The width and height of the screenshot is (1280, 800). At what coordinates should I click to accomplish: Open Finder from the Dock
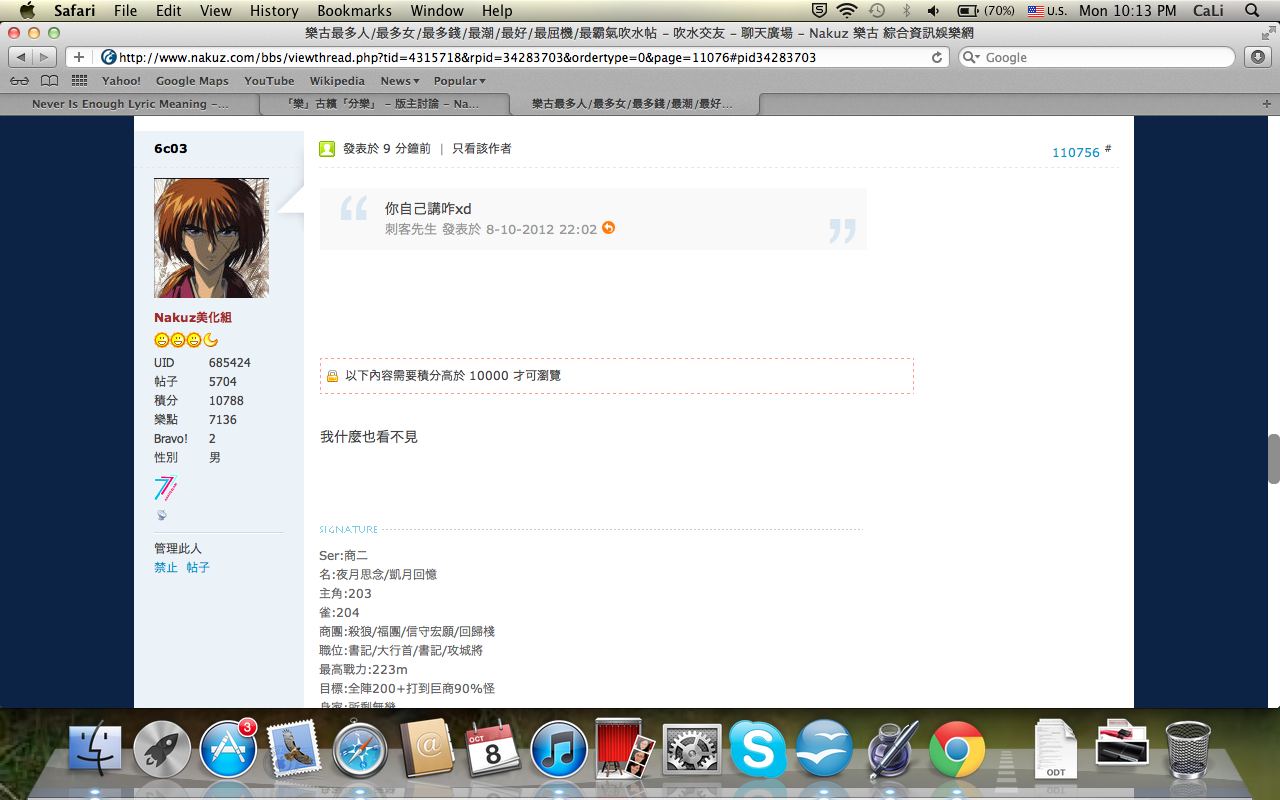[x=95, y=750]
